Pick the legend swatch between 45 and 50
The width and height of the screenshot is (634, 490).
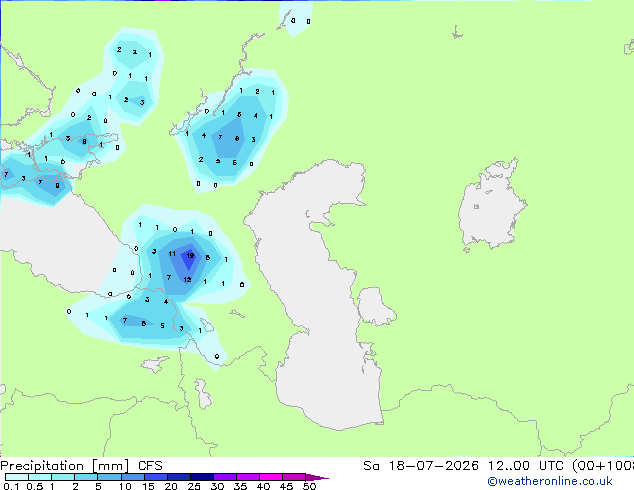(x=294, y=477)
